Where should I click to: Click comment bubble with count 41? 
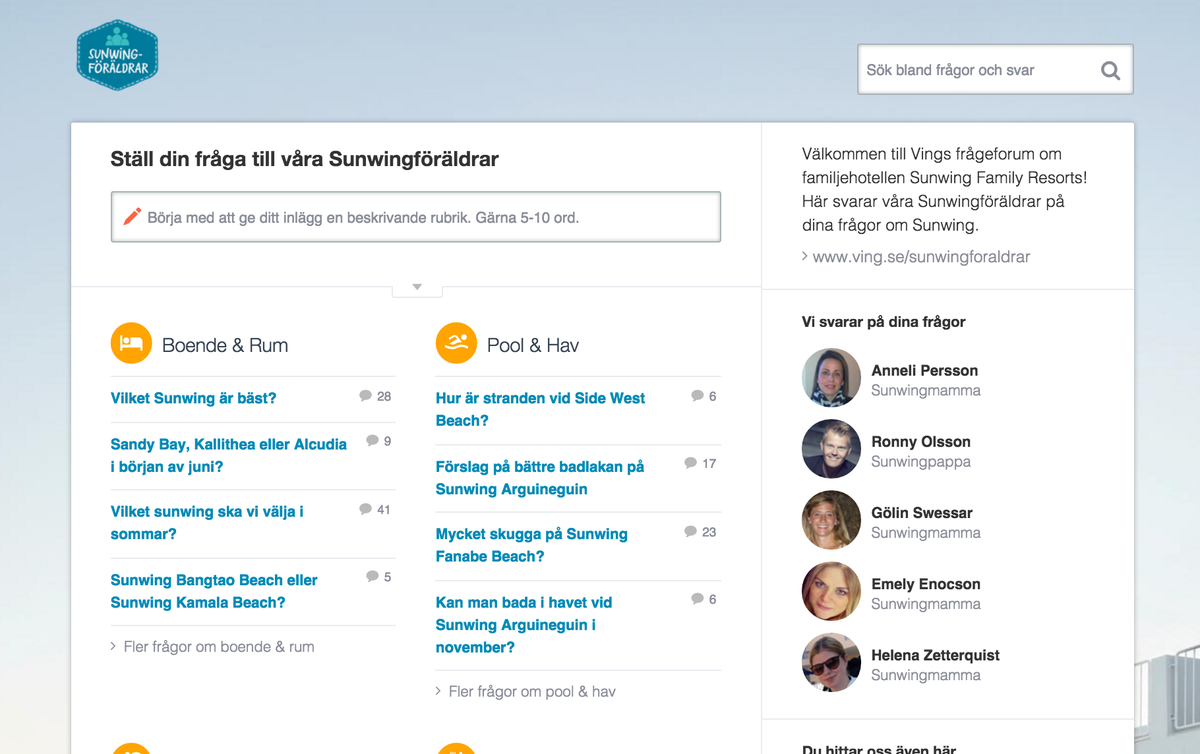pos(366,509)
